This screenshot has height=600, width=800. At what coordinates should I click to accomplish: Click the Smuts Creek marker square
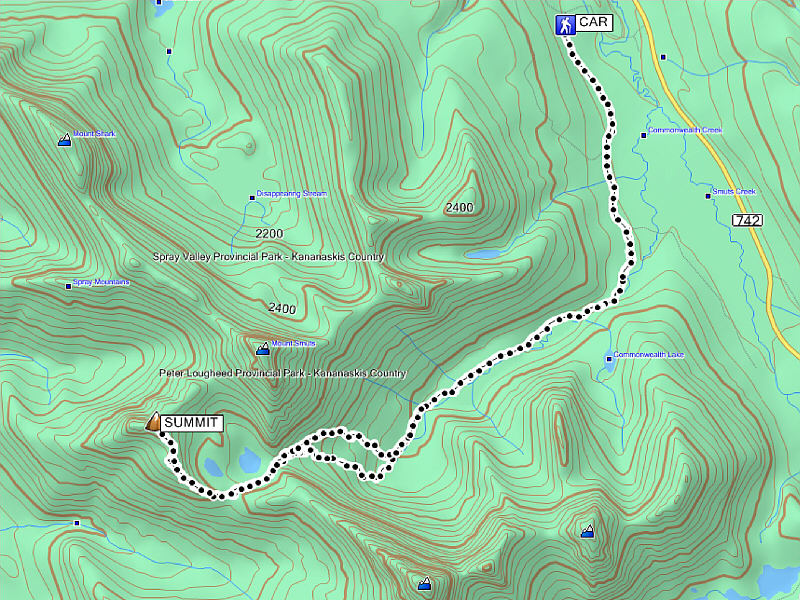tap(708, 196)
